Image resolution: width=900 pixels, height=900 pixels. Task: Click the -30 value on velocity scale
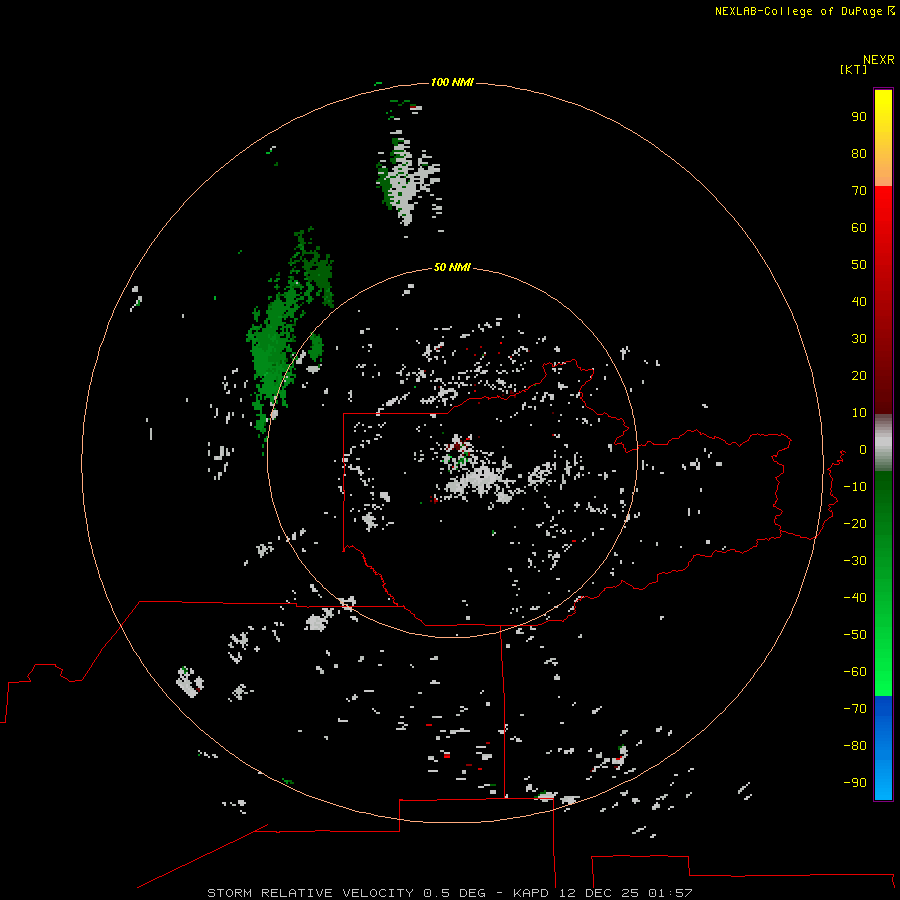(x=855, y=561)
